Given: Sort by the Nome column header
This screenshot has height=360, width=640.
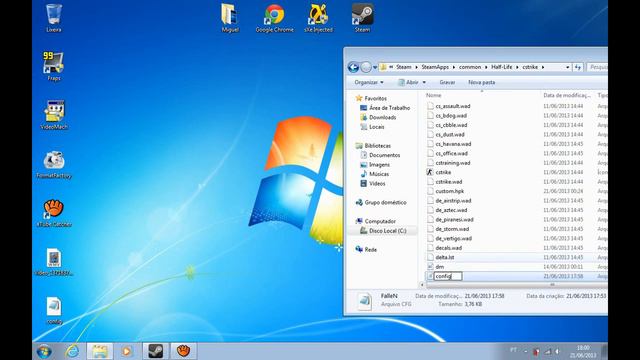Looking at the screenshot, I should 433,95.
